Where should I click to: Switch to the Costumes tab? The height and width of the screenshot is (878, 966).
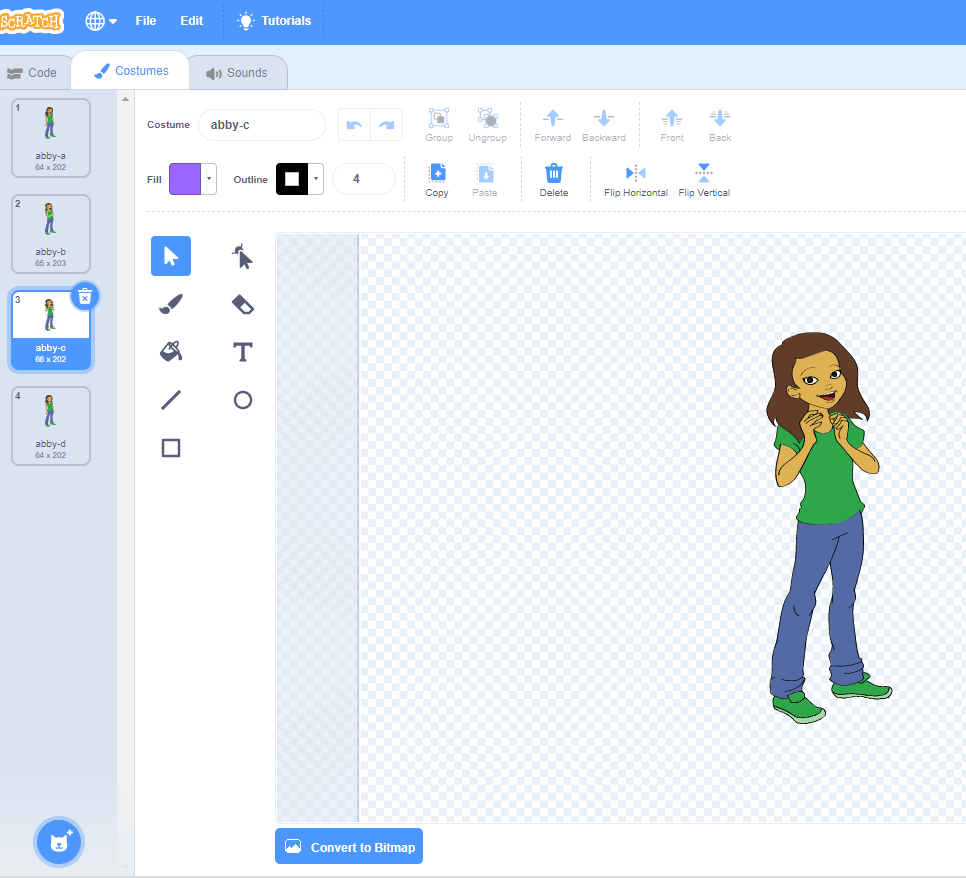coord(131,71)
